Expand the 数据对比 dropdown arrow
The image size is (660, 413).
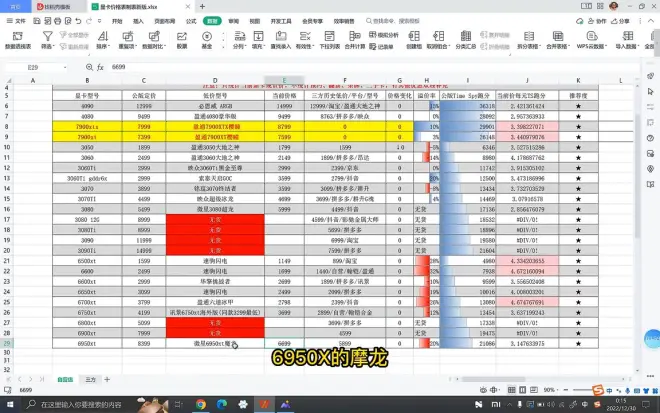click(165, 47)
